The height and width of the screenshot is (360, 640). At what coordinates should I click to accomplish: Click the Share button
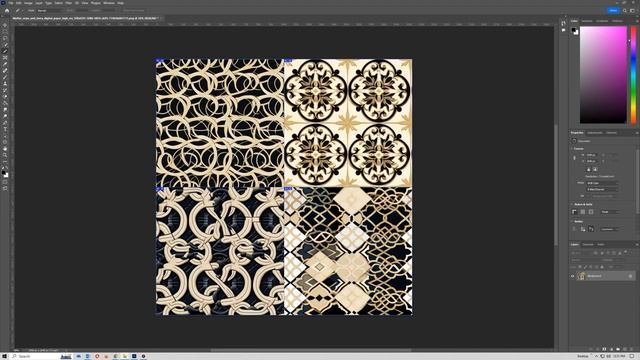click(613, 11)
